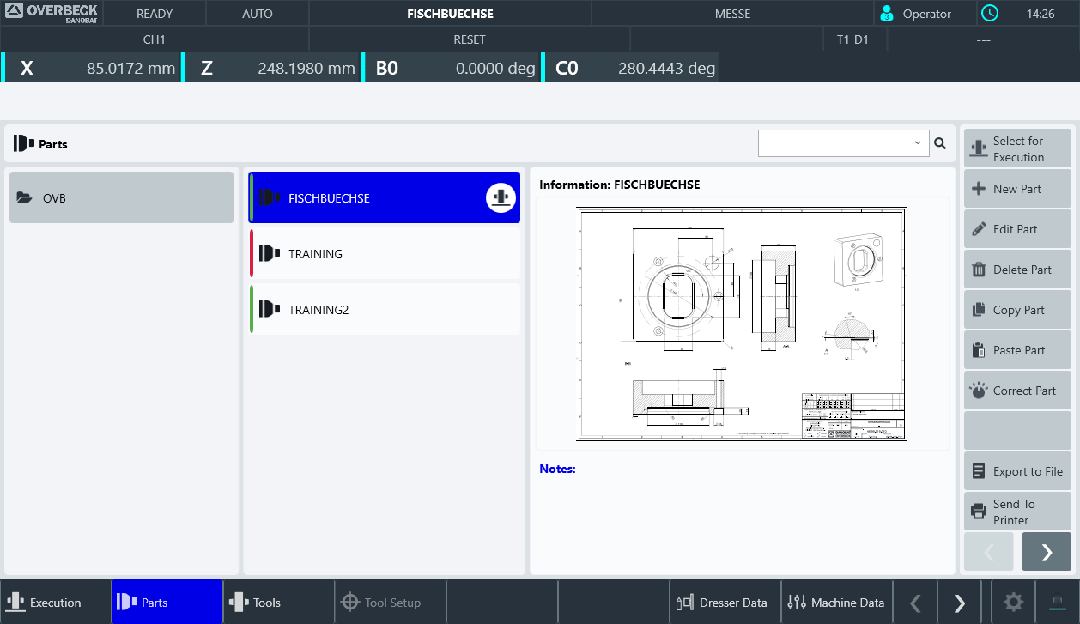Click the Operator user icon

[x=887, y=13]
